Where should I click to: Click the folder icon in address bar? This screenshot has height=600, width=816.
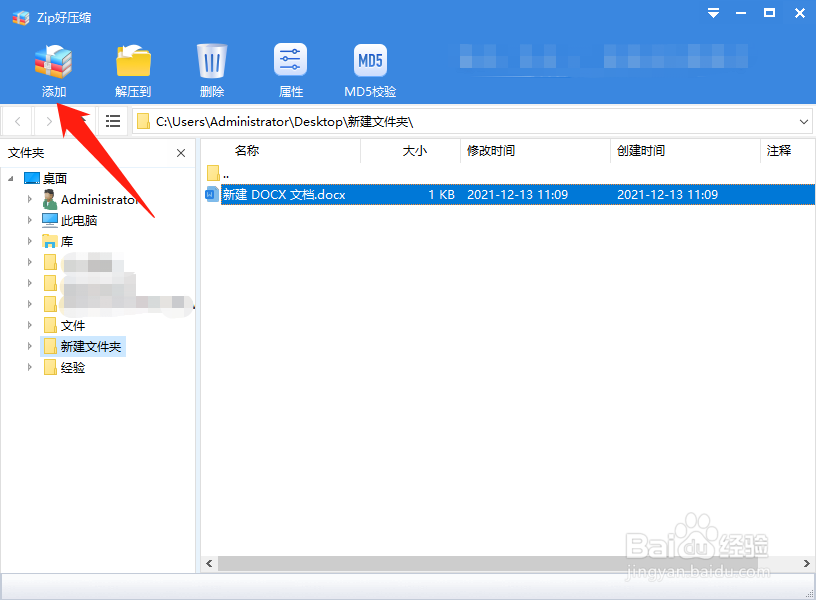coord(143,122)
